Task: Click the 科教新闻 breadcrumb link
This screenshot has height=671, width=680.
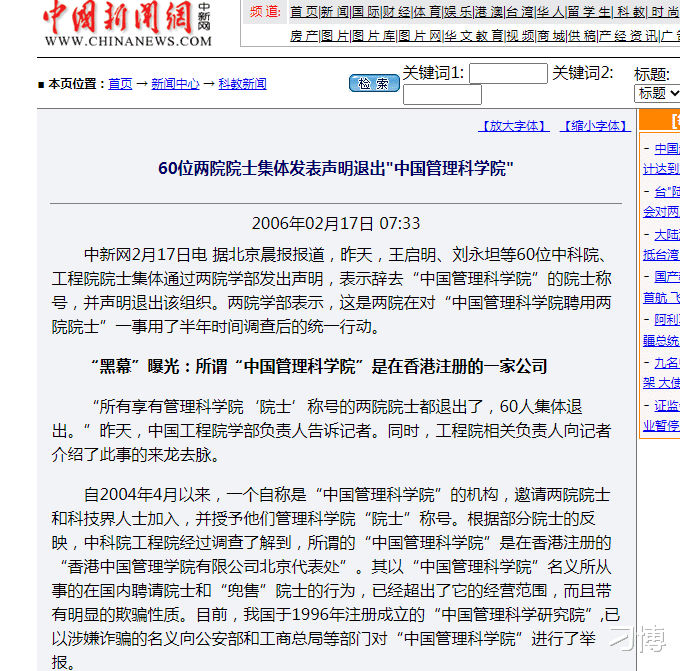Action: (x=242, y=84)
